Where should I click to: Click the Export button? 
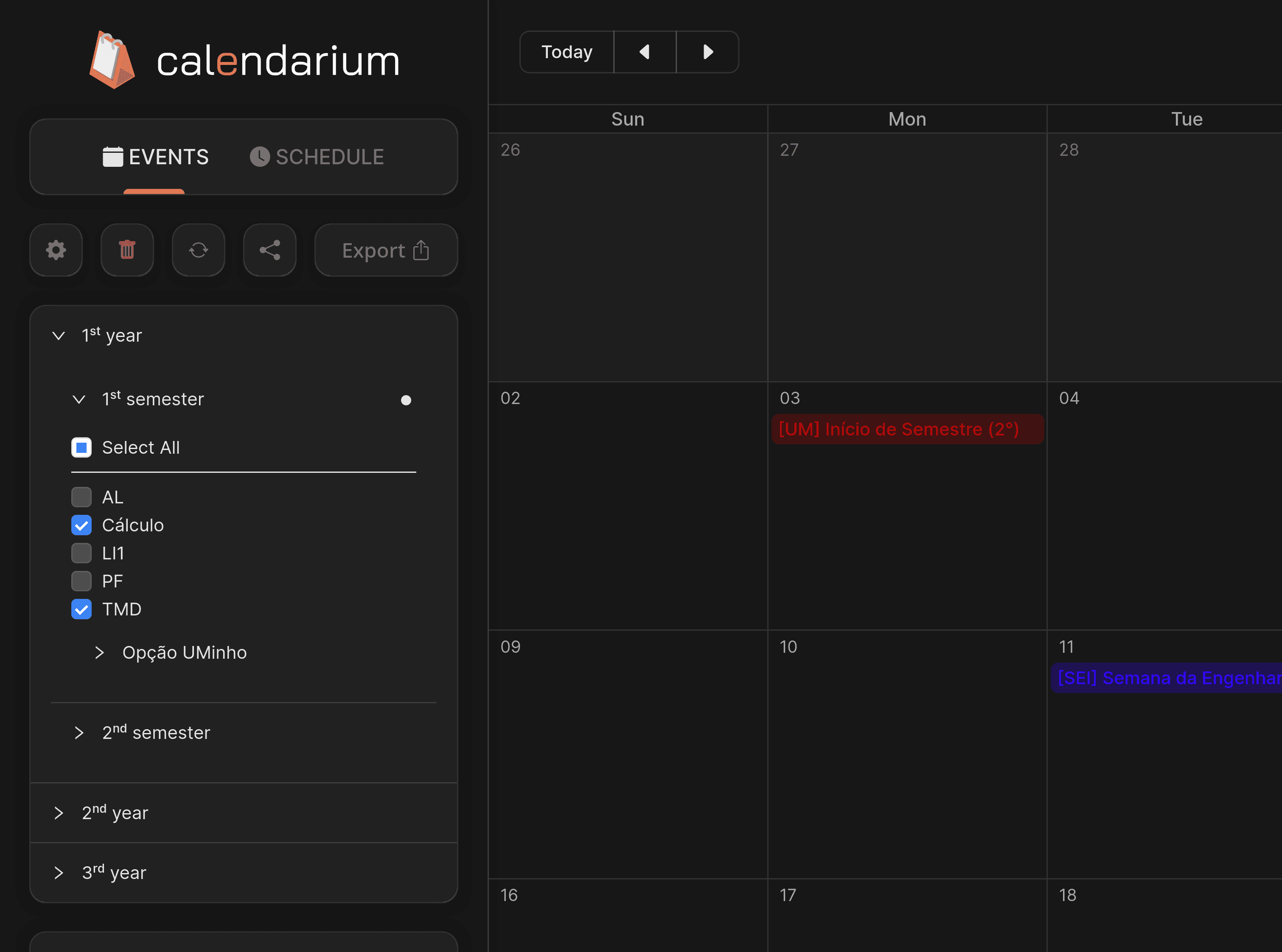pyautogui.click(x=386, y=250)
